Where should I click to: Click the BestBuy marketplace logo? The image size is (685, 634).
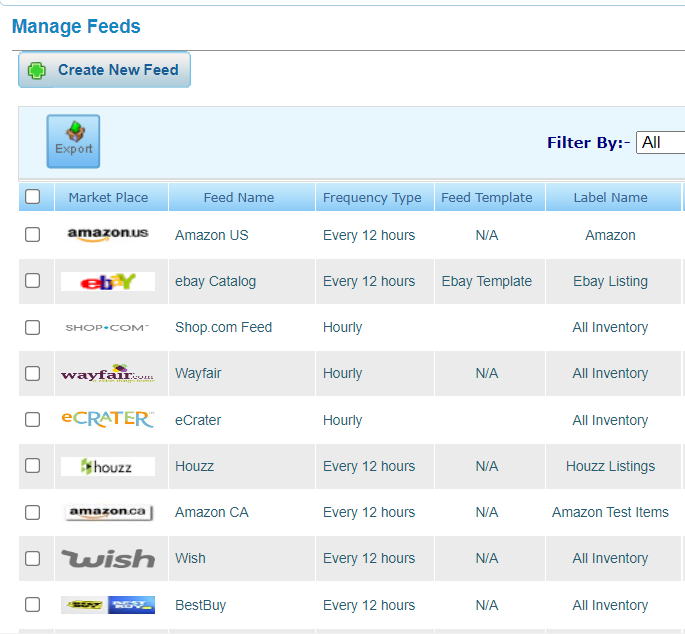point(108,605)
